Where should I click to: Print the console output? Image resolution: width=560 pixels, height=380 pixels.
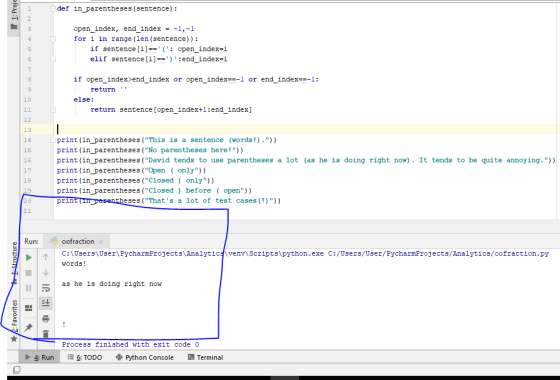pyautogui.click(x=46, y=319)
